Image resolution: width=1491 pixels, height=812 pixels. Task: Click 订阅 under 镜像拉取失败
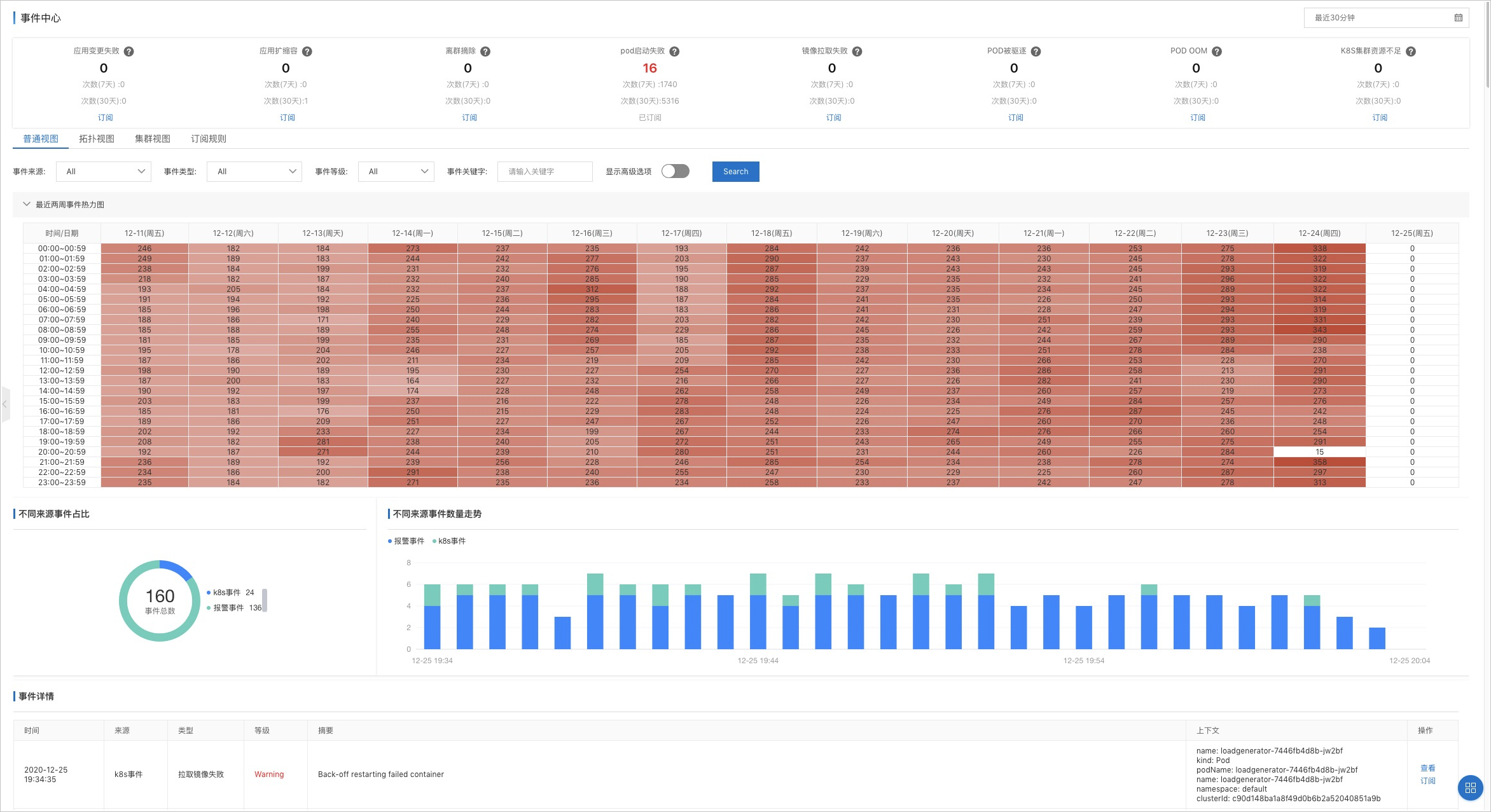pyautogui.click(x=833, y=118)
